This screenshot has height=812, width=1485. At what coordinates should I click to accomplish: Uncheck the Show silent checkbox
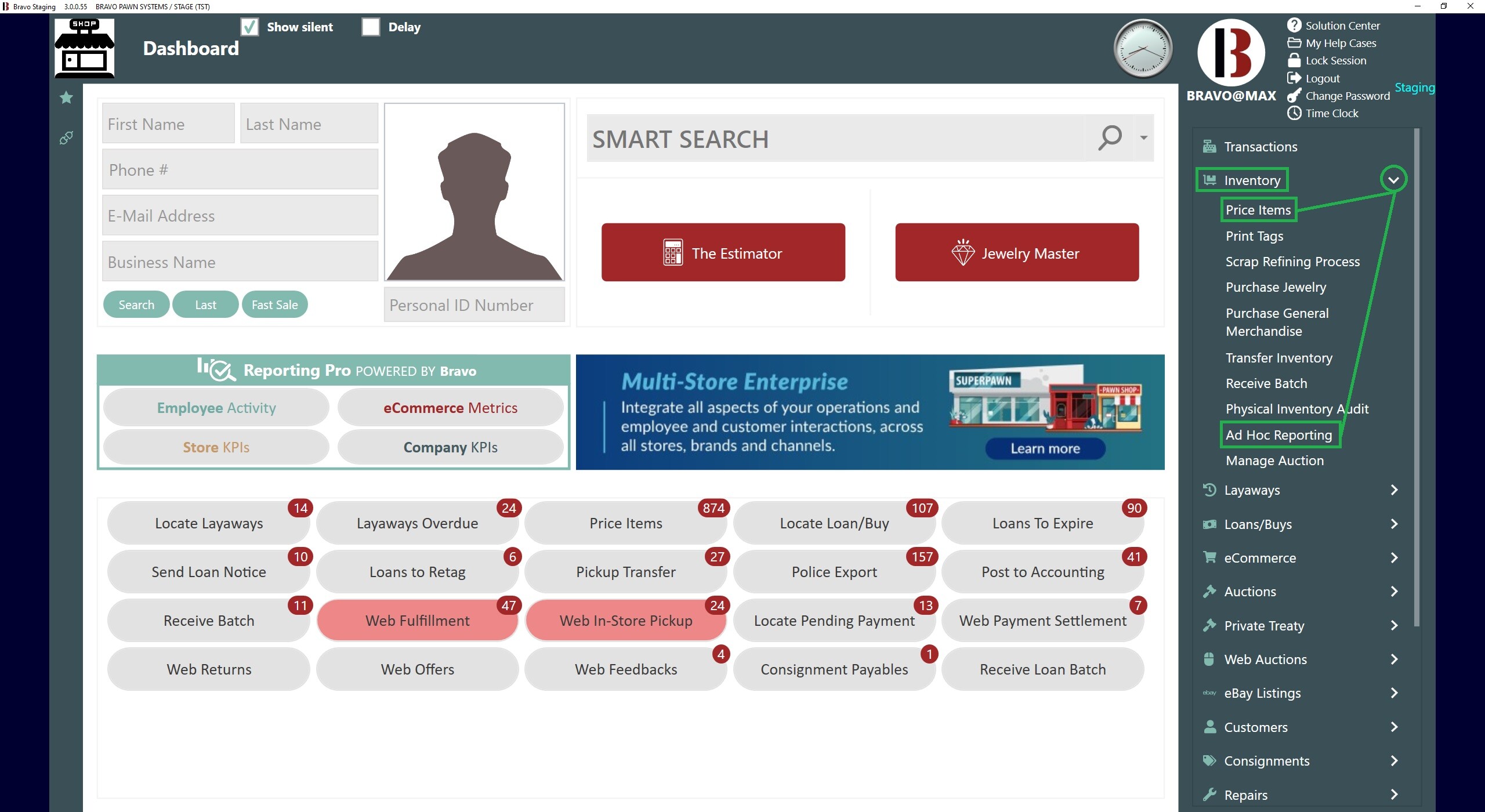(x=249, y=27)
